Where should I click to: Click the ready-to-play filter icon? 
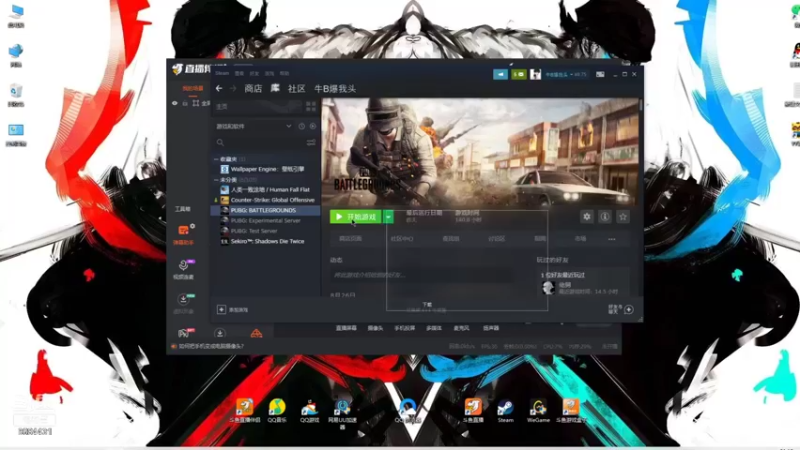[313, 126]
